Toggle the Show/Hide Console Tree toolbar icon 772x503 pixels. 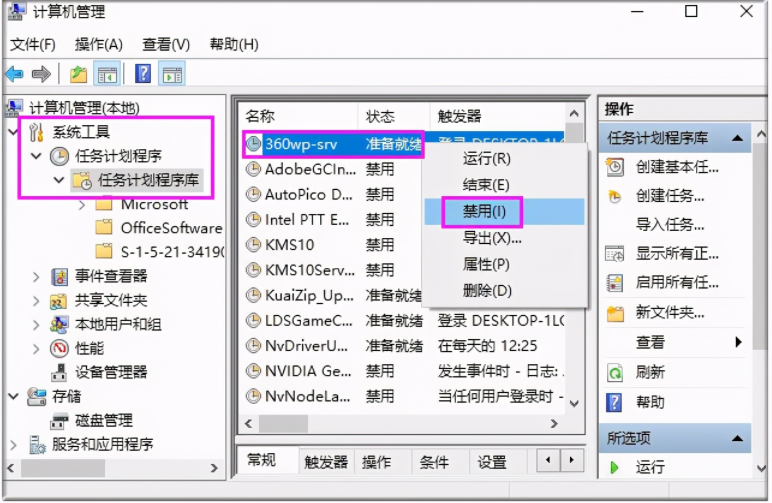click(106, 74)
